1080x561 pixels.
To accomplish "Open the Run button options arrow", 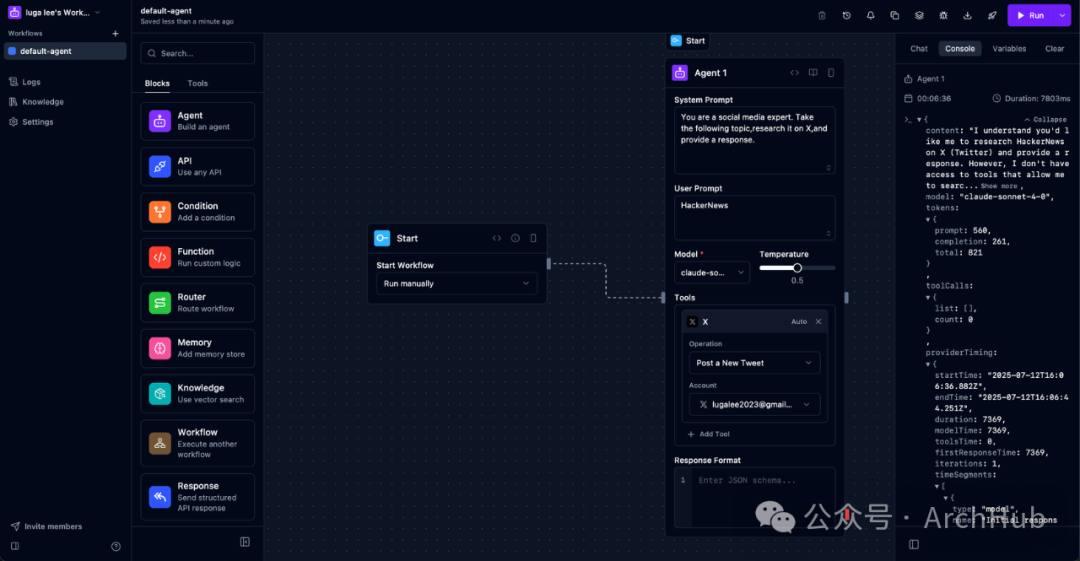I will tap(1062, 15).
